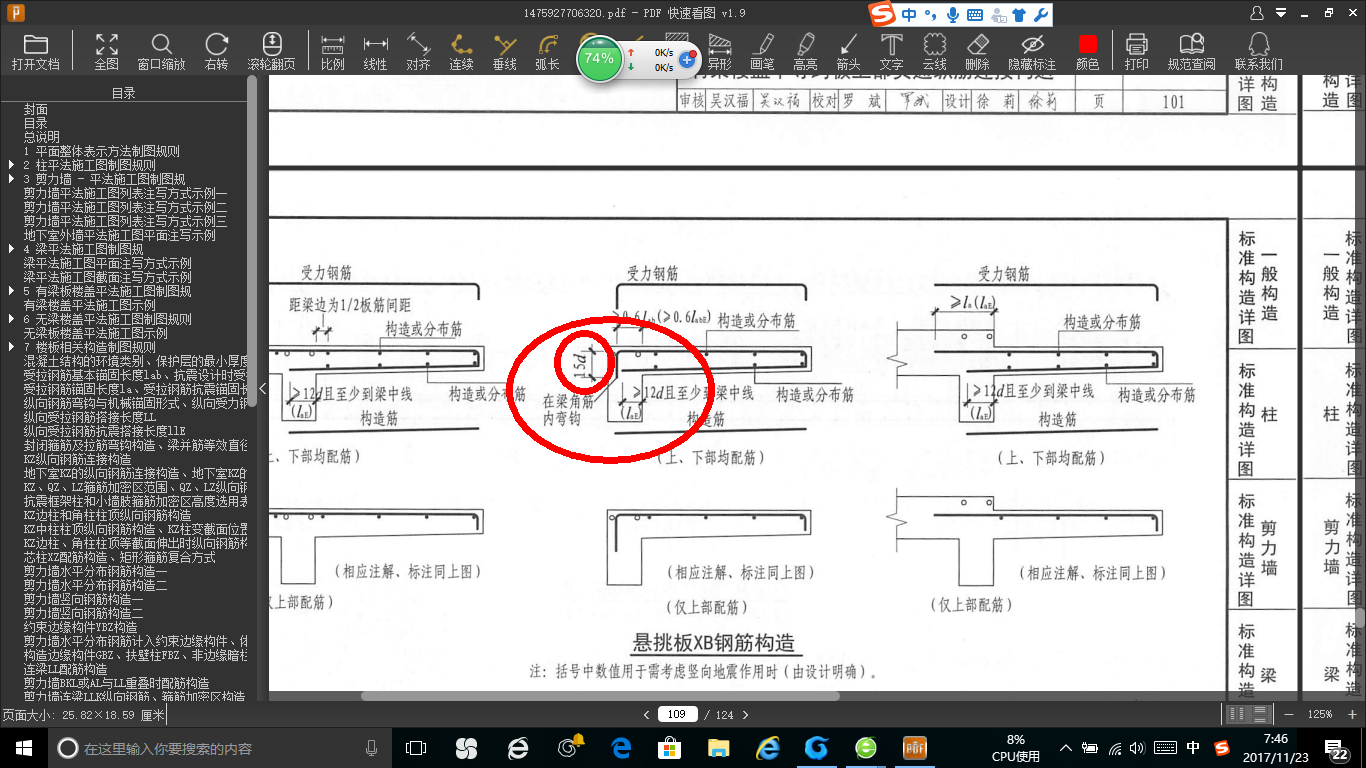
Task: Open Task View on the taskbar
Action: pos(415,747)
